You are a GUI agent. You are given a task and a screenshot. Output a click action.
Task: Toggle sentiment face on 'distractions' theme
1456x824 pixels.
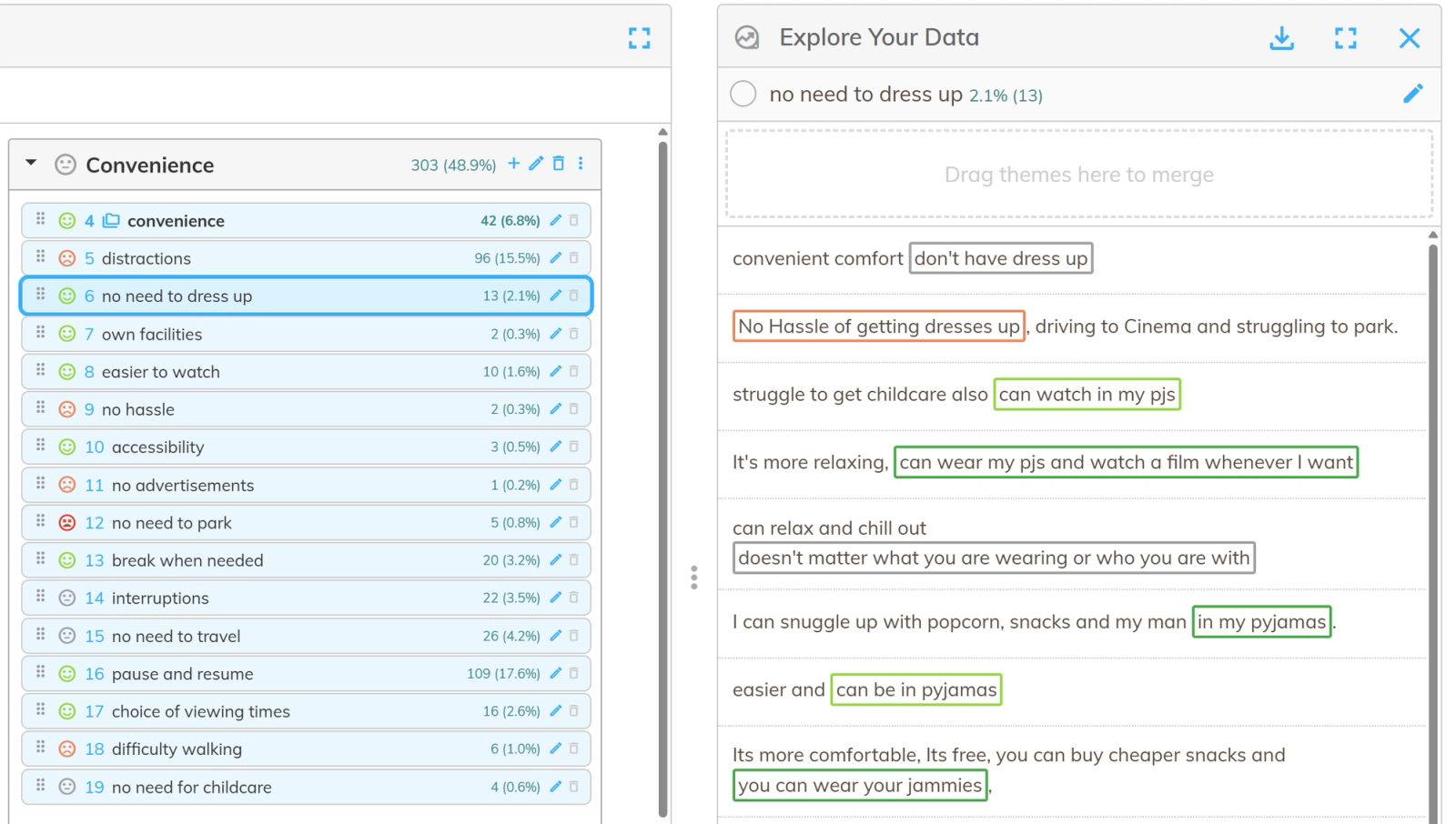tap(66, 258)
